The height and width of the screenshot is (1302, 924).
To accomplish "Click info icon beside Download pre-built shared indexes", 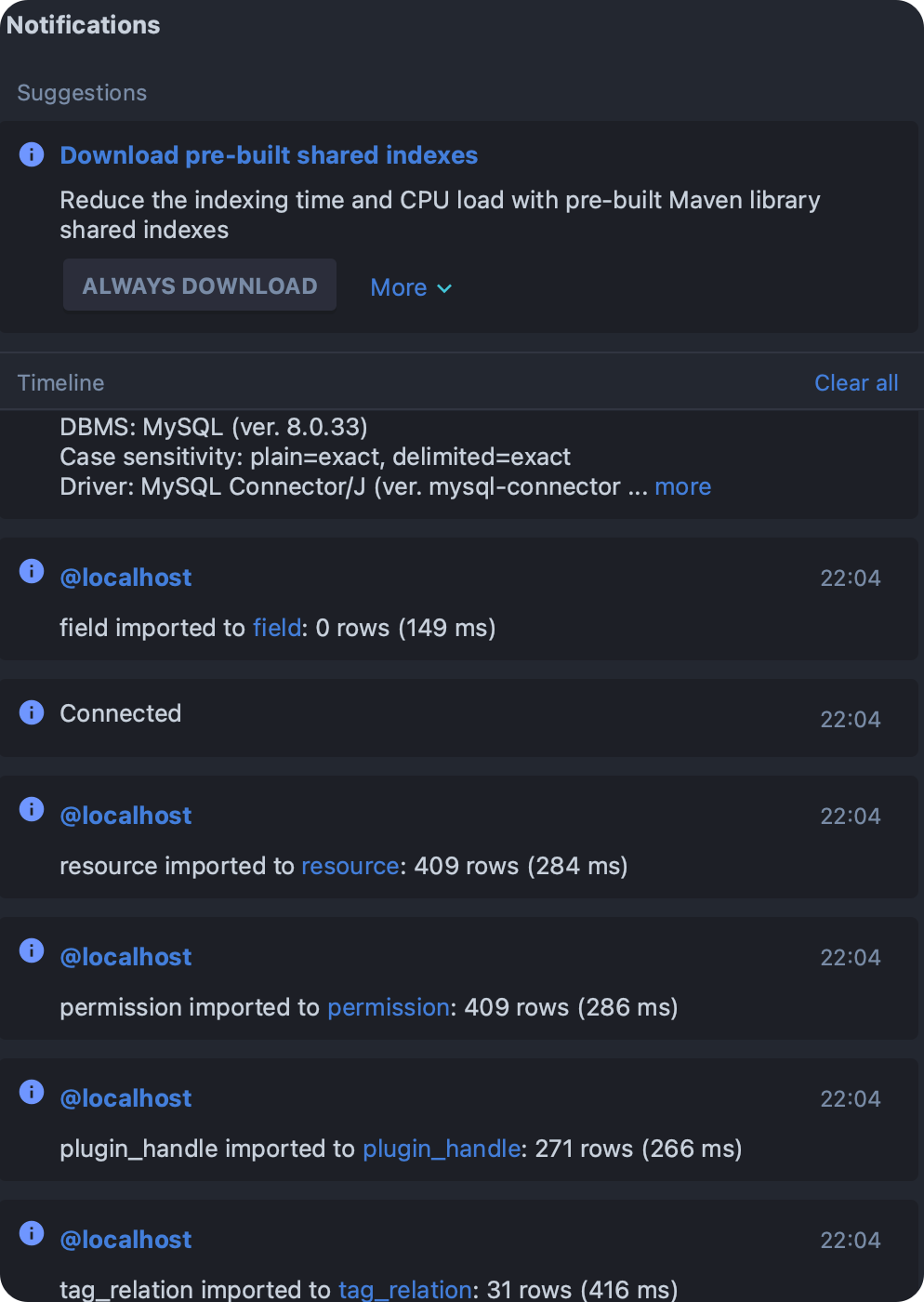I will point(32,154).
